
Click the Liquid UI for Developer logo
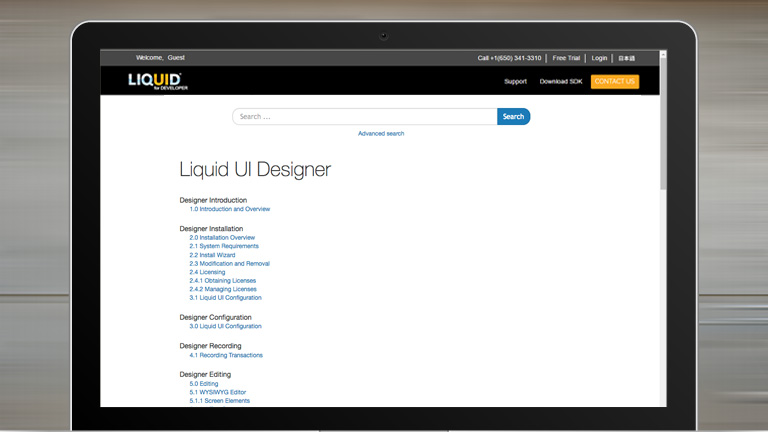pos(158,80)
